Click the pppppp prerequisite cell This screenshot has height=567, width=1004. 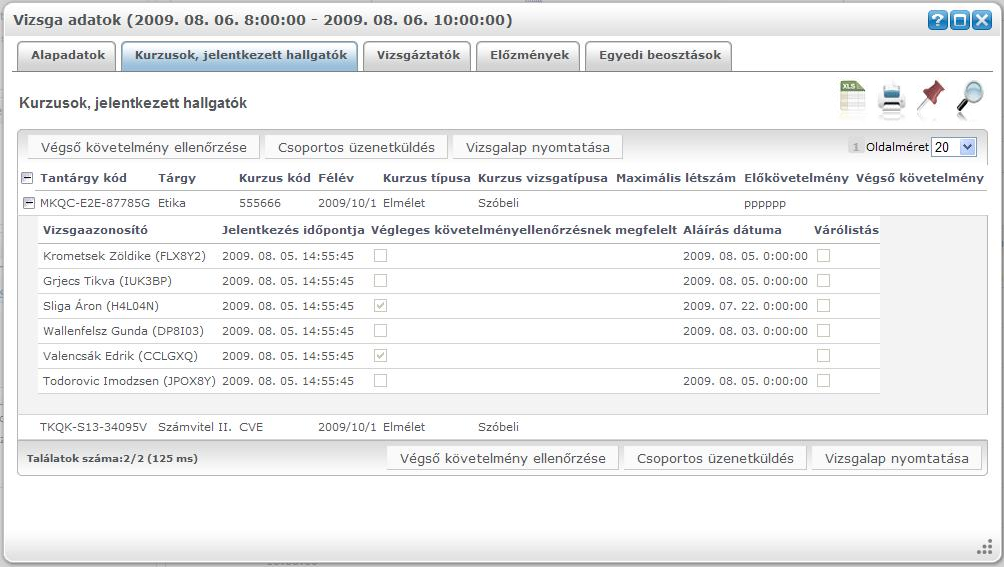click(765, 204)
